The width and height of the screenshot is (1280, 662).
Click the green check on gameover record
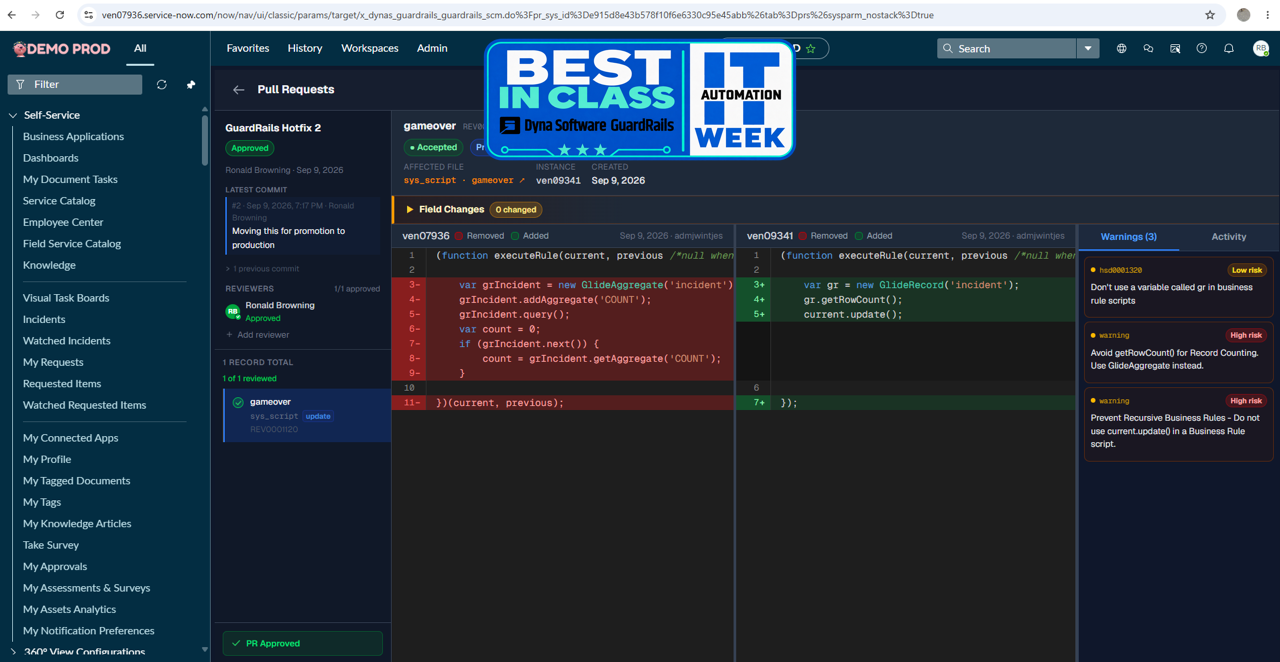[x=238, y=403]
